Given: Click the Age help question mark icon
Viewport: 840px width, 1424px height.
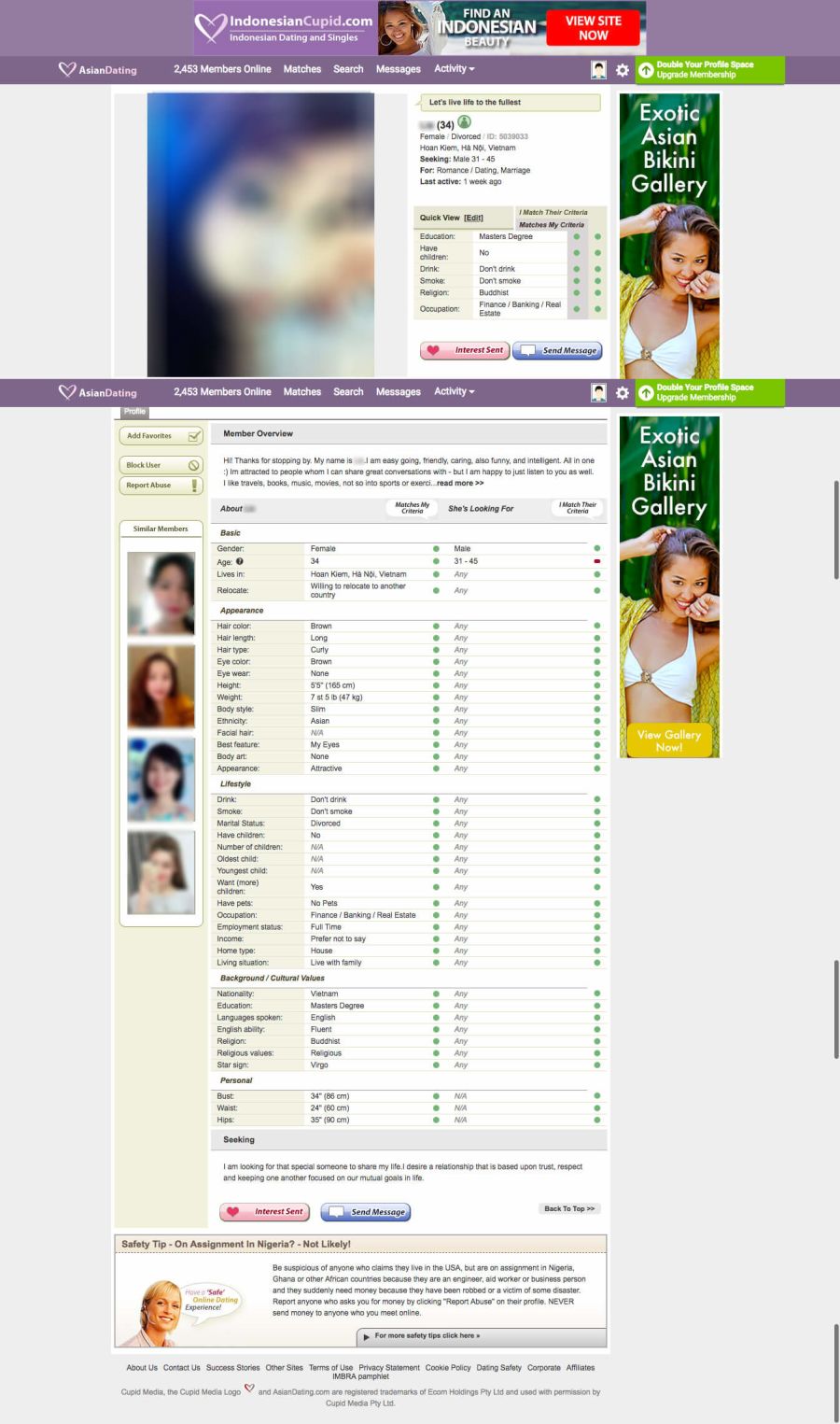Looking at the screenshot, I should click(x=240, y=561).
